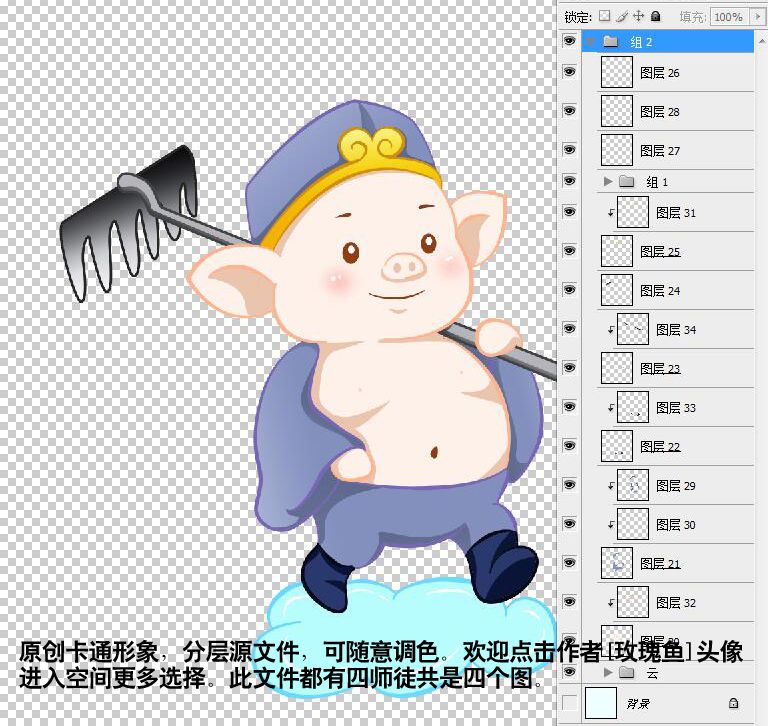This screenshot has width=768, height=726.
Task: Click the clipping mask arrow on 图层 30
Action: click(611, 525)
